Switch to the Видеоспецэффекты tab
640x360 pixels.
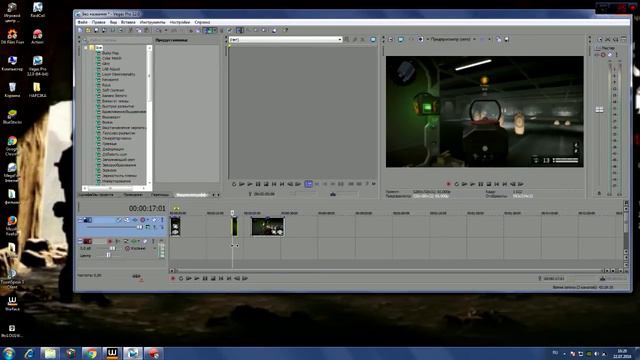[x=191, y=195]
